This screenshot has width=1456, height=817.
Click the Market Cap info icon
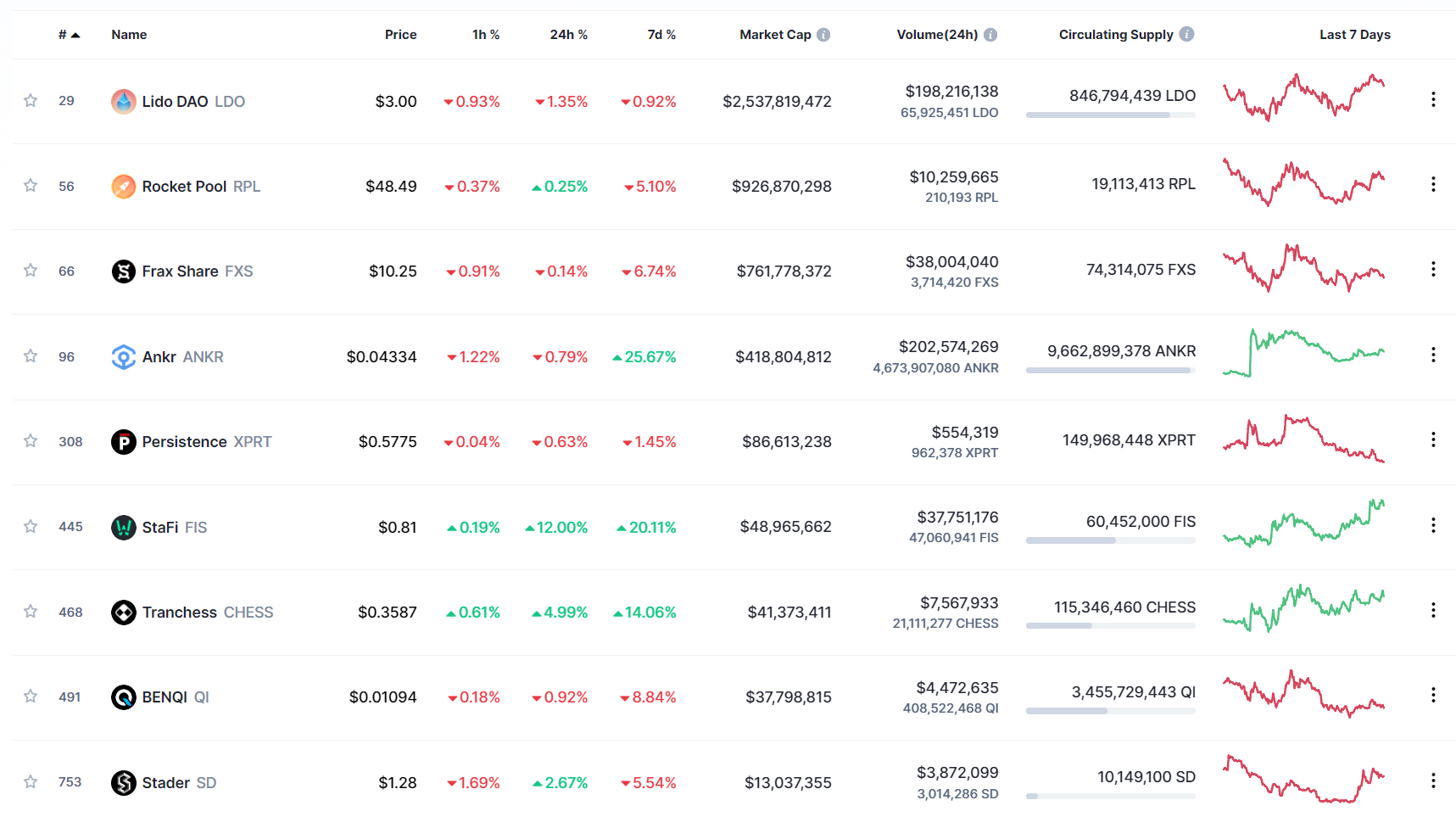[823, 35]
